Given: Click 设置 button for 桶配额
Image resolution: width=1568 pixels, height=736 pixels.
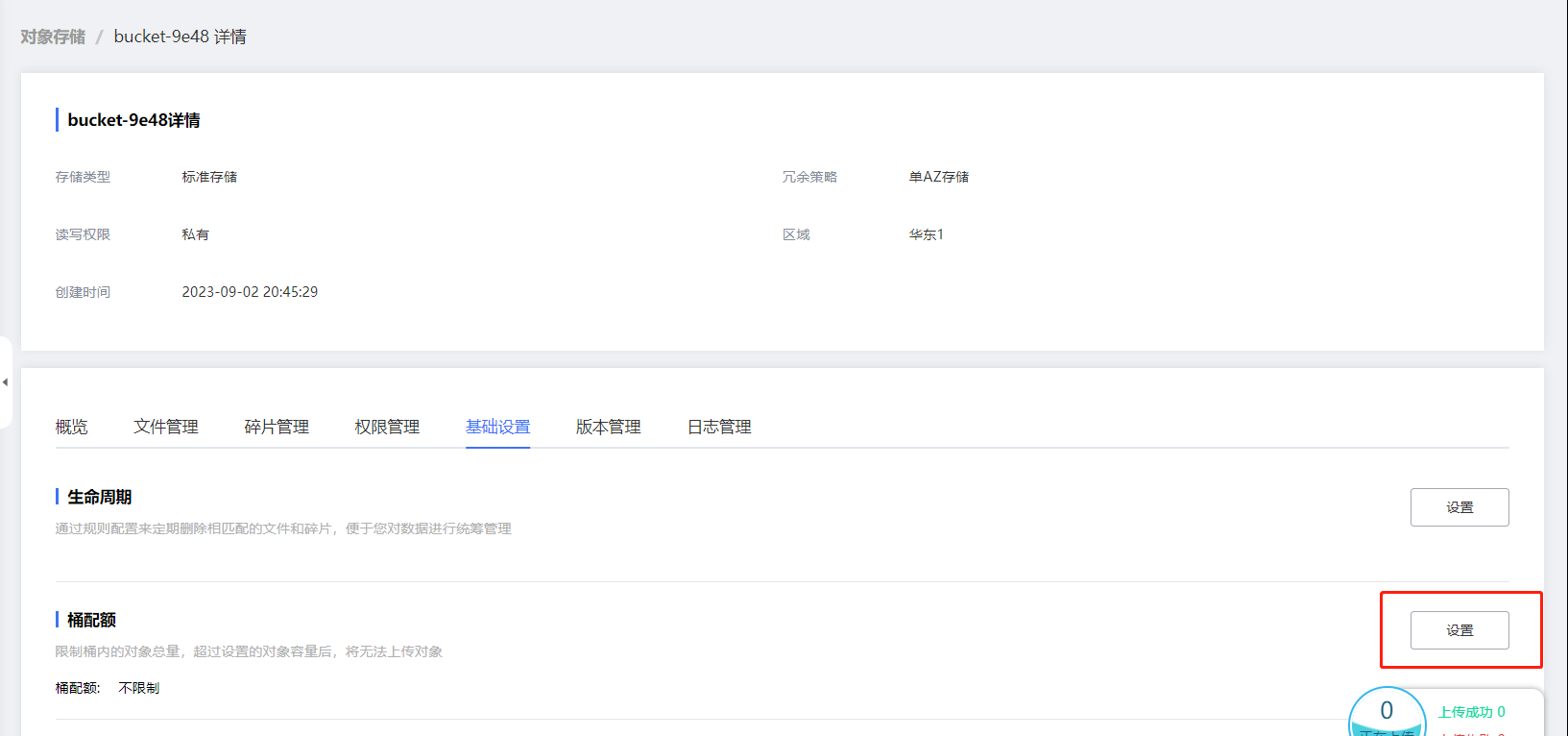Looking at the screenshot, I should 1459,630.
